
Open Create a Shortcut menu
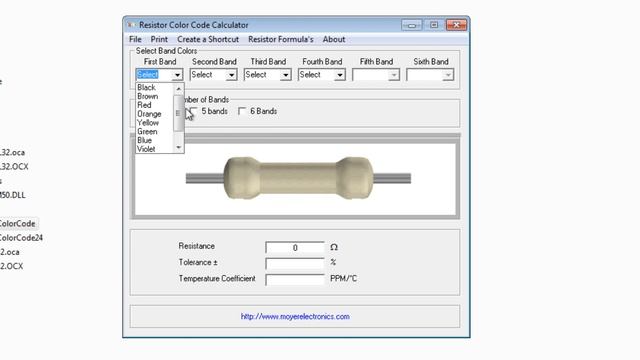[x=208, y=39]
